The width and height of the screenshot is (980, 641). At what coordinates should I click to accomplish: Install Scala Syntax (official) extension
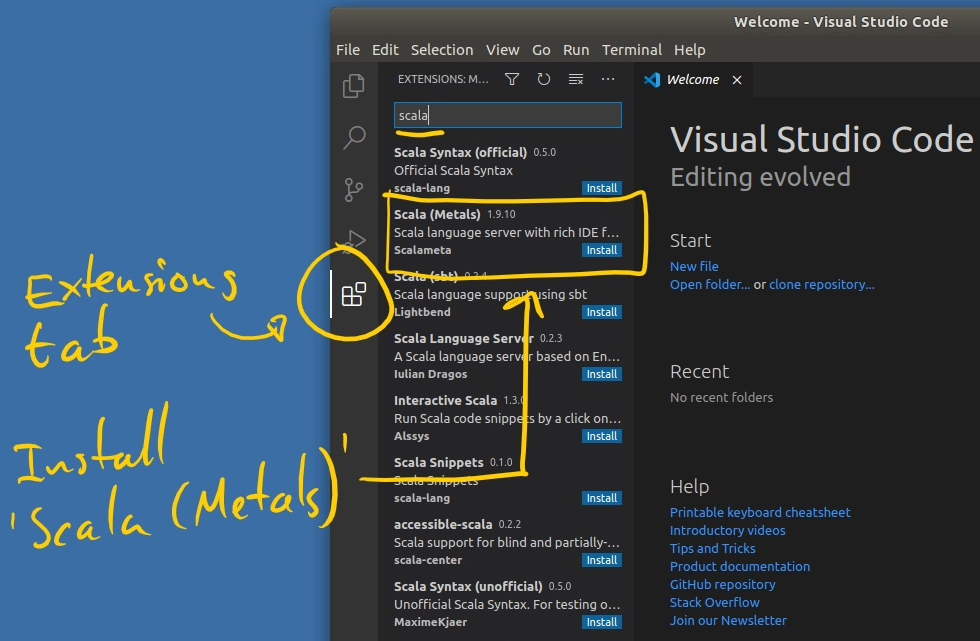601,188
